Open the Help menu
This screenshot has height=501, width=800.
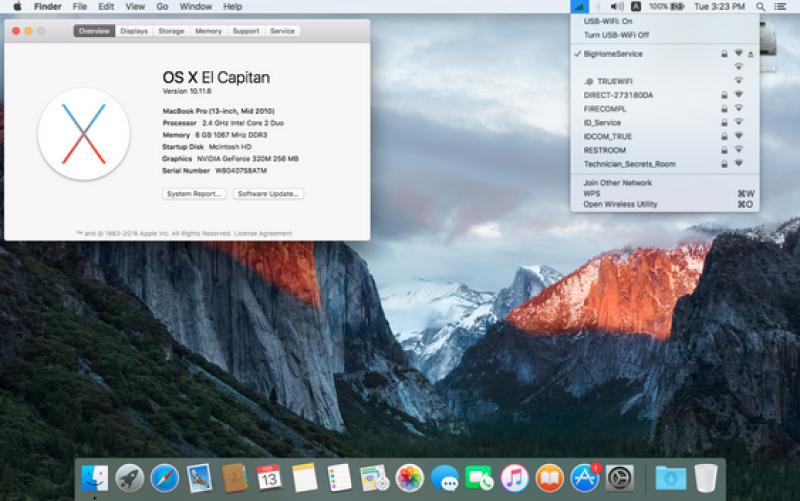pyautogui.click(x=233, y=7)
